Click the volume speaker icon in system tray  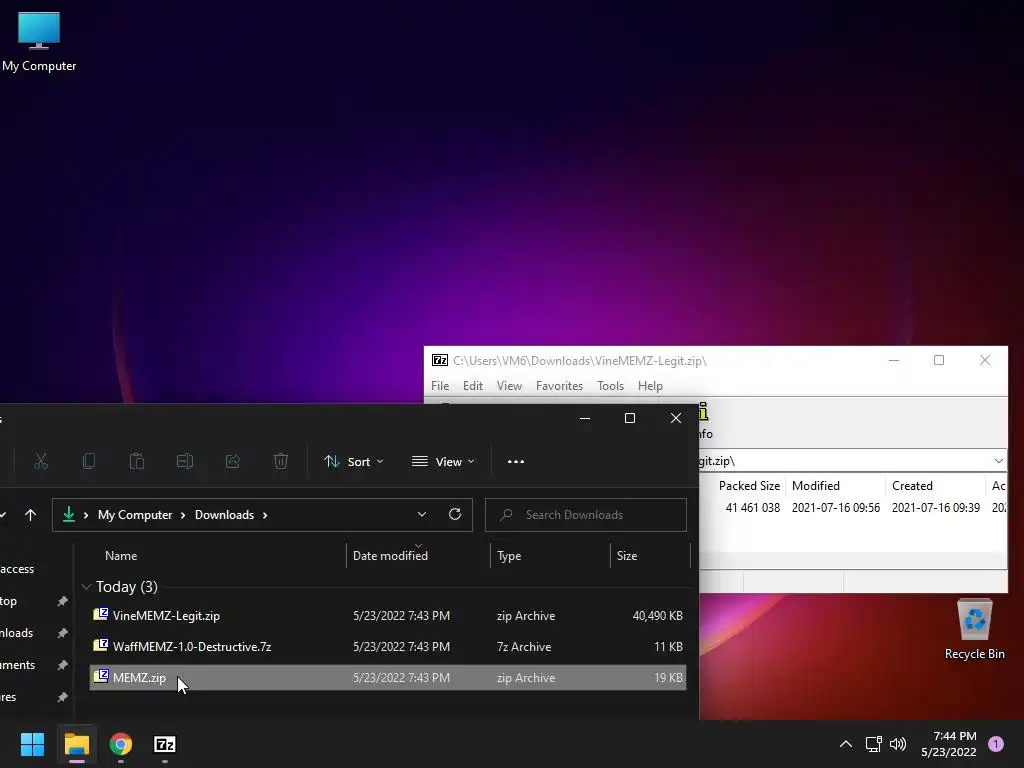(x=898, y=744)
